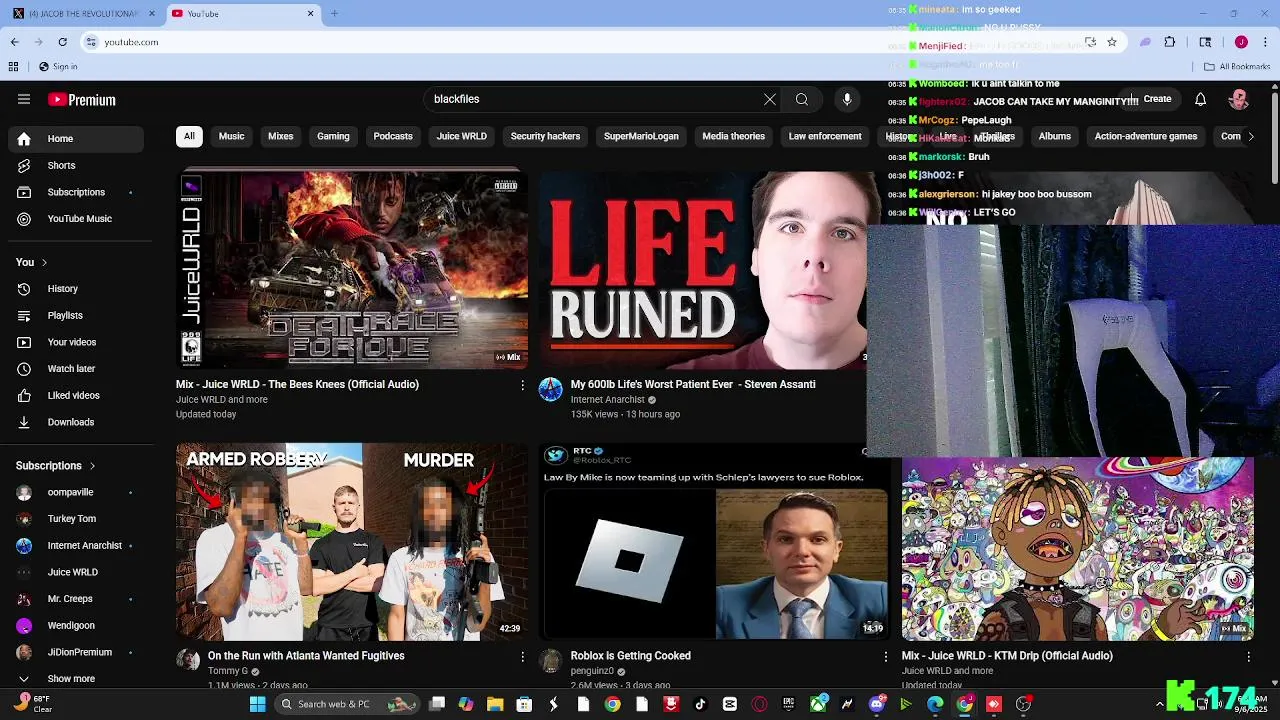Select the Juice WRLD filter chip
1280x720 pixels.
coord(461,136)
